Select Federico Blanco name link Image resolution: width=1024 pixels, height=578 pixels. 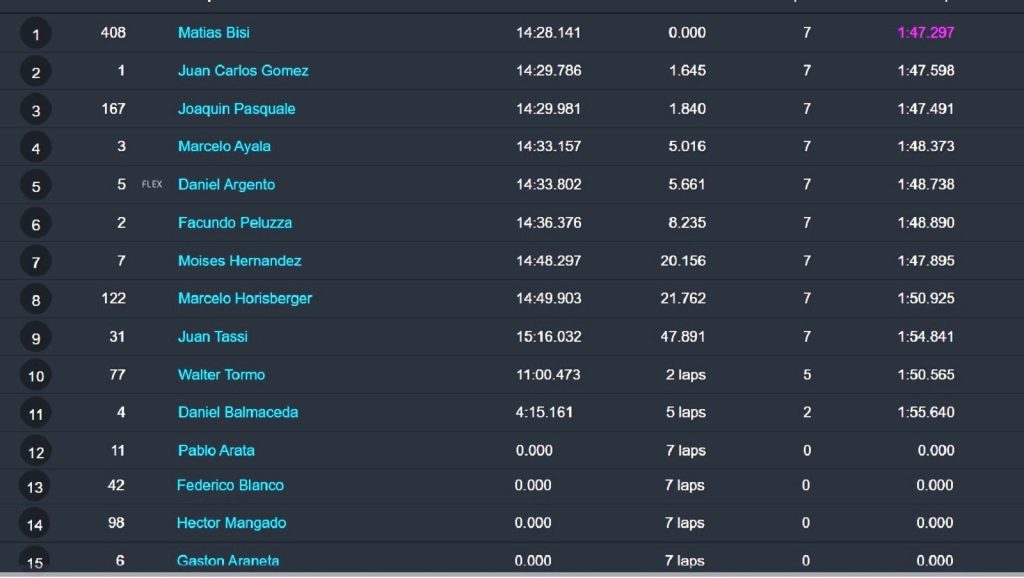pos(230,485)
